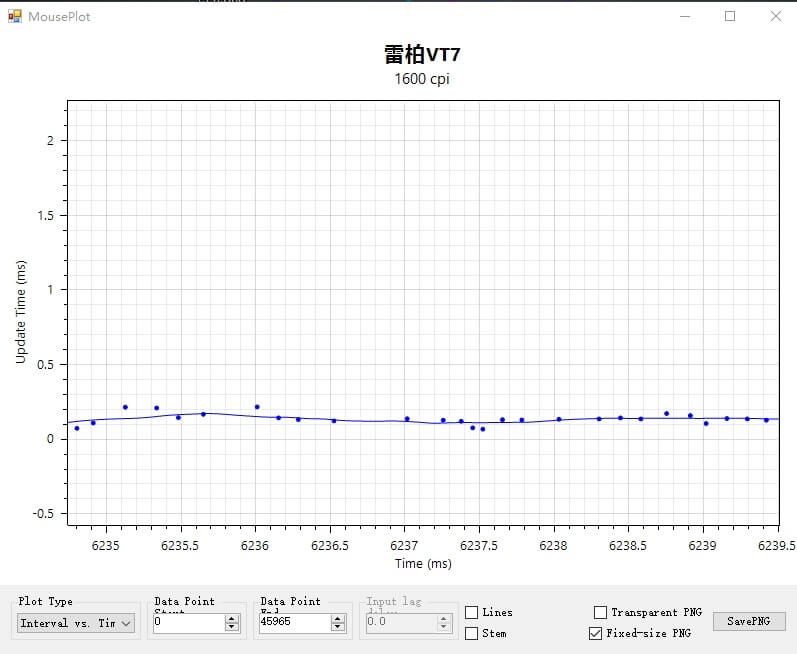
Task: Click the SavePNG button
Action: 749,621
